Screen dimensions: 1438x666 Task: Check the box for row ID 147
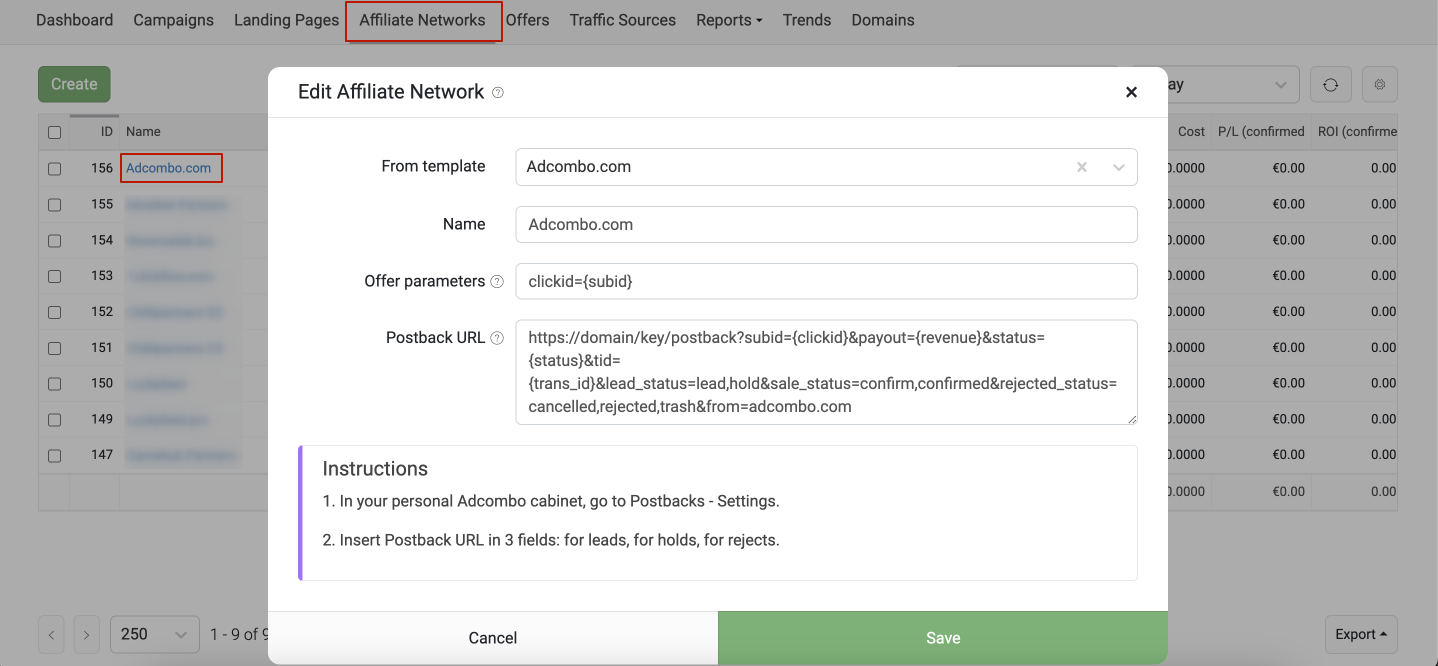[x=54, y=456]
